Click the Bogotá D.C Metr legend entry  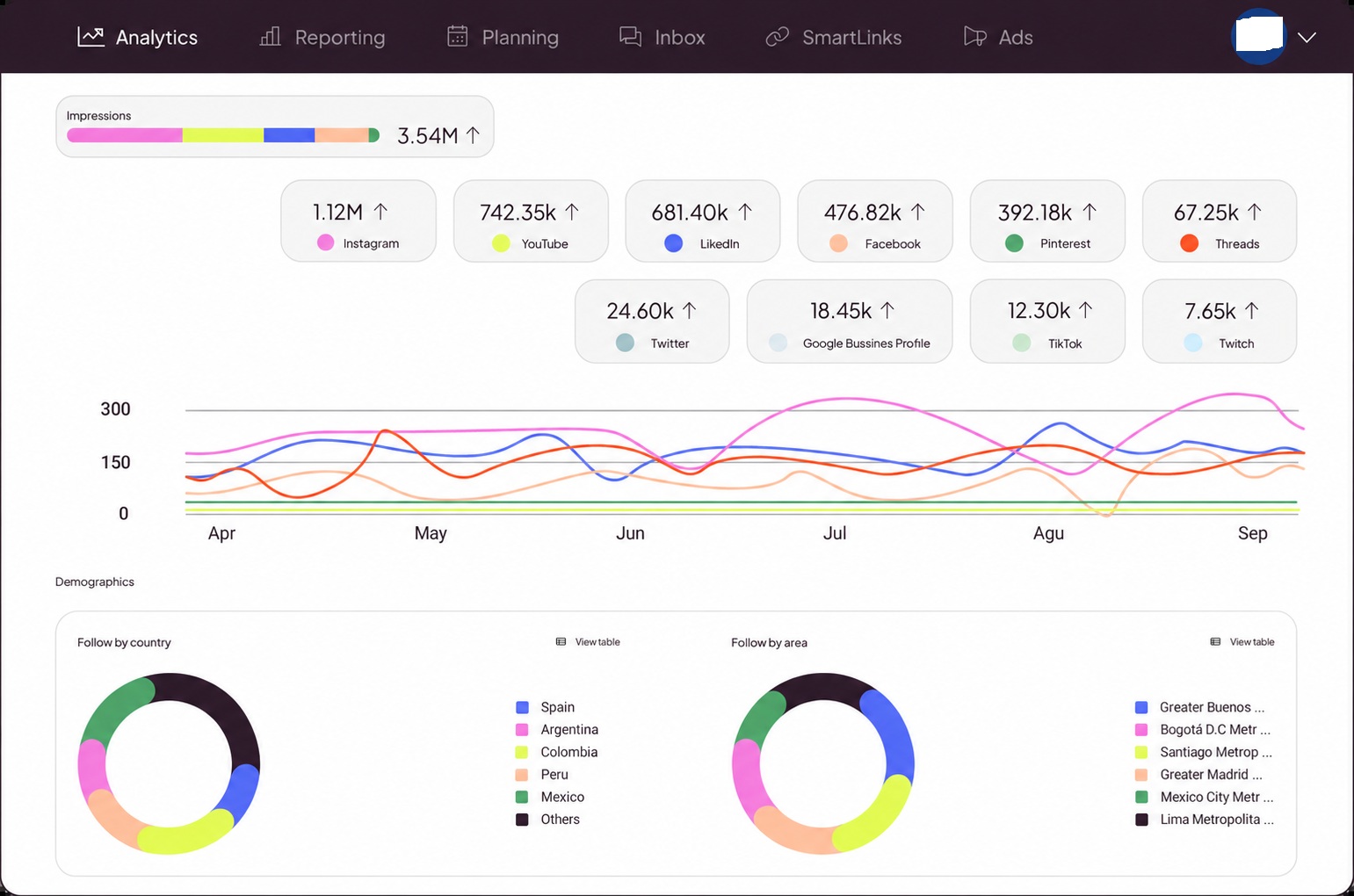point(1203,729)
